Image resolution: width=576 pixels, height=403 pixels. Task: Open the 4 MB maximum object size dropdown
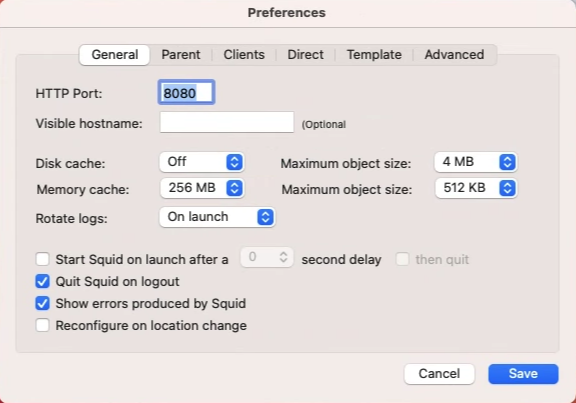pyautogui.click(x=476, y=162)
